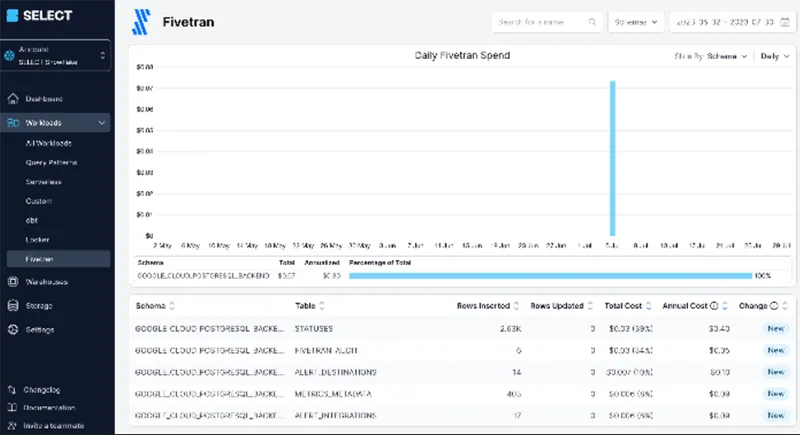This screenshot has height=435, width=800.
Task: Open dbt workloads
Action: (x=32, y=221)
